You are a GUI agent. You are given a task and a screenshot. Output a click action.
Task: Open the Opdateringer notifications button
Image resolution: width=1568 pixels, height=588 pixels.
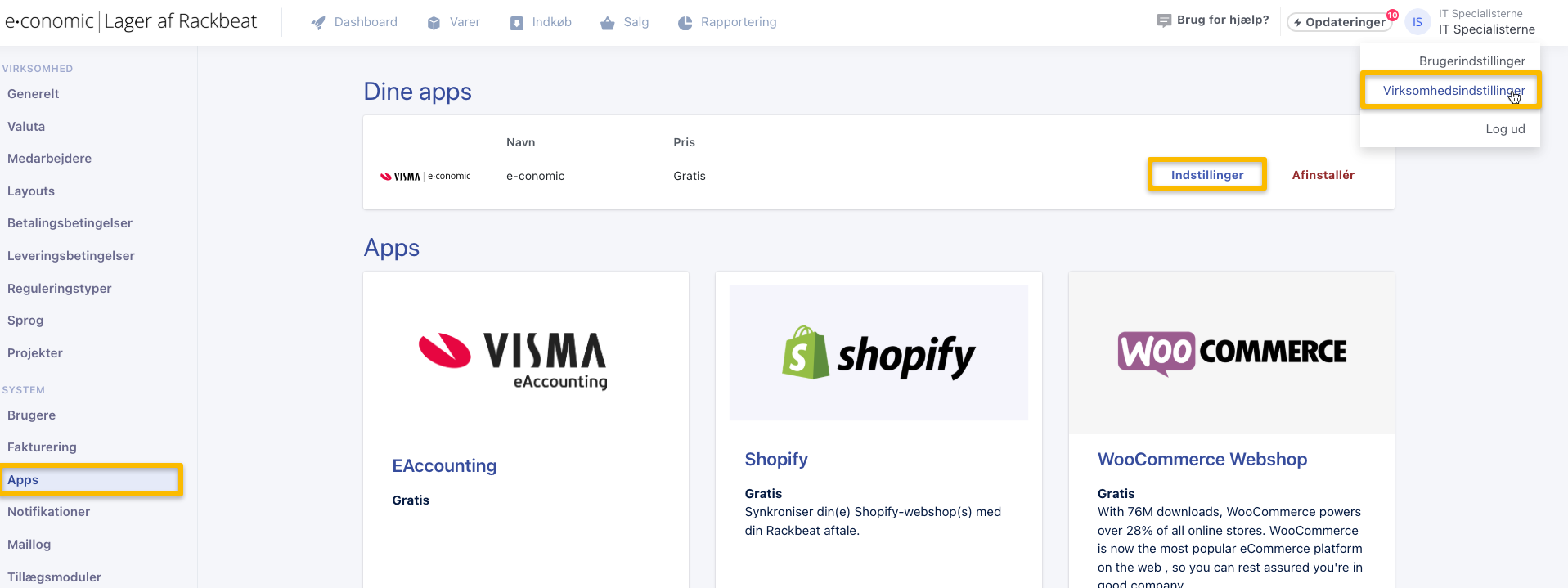coord(1340,22)
